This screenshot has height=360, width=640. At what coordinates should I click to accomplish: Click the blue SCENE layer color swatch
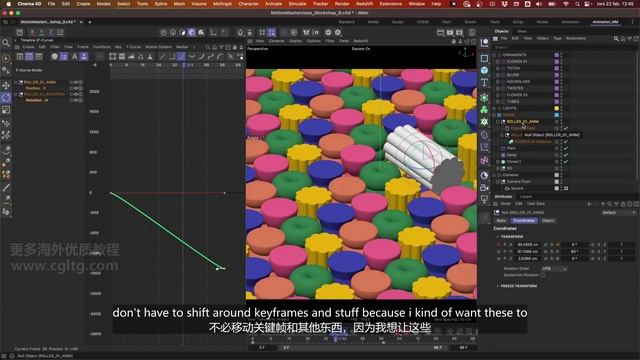click(556, 115)
